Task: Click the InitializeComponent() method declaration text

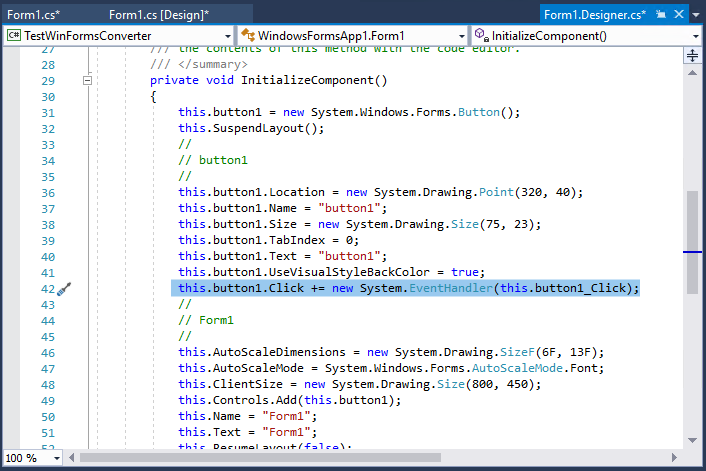Action: [x=269, y=81]
